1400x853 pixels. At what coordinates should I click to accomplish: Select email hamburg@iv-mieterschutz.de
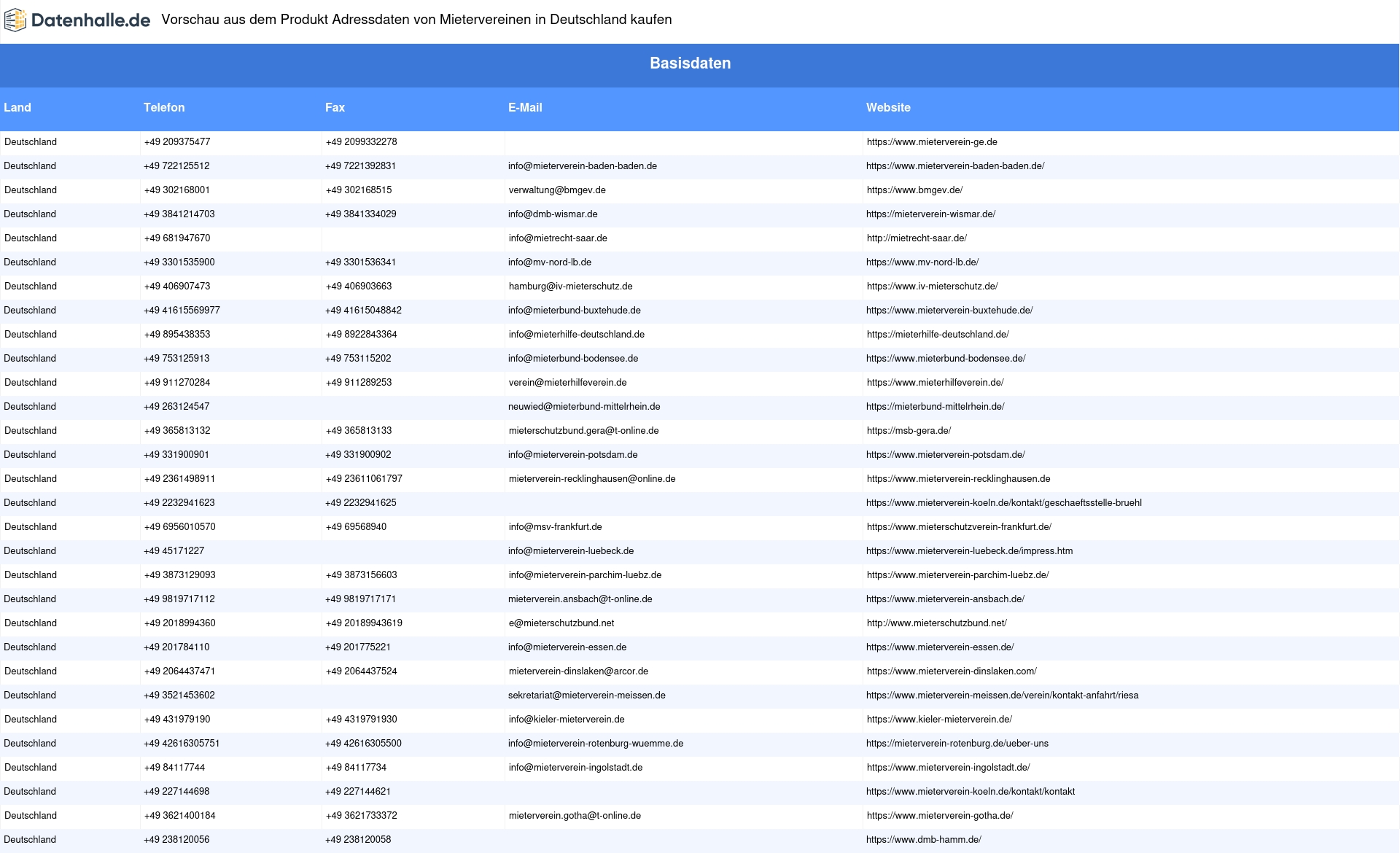point(571,287)
